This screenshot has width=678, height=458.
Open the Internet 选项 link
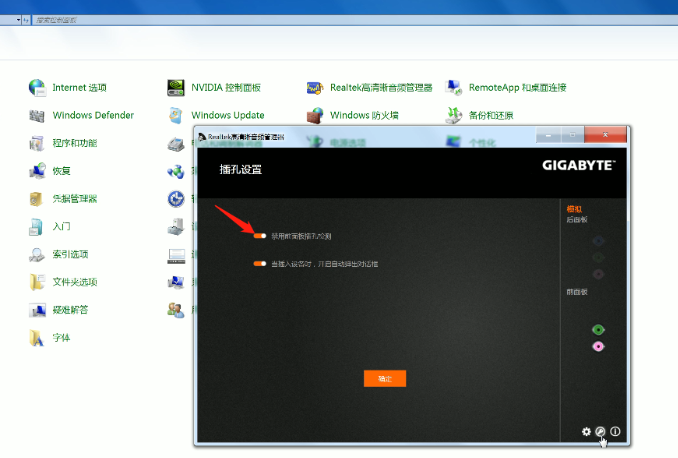[80, 87]
